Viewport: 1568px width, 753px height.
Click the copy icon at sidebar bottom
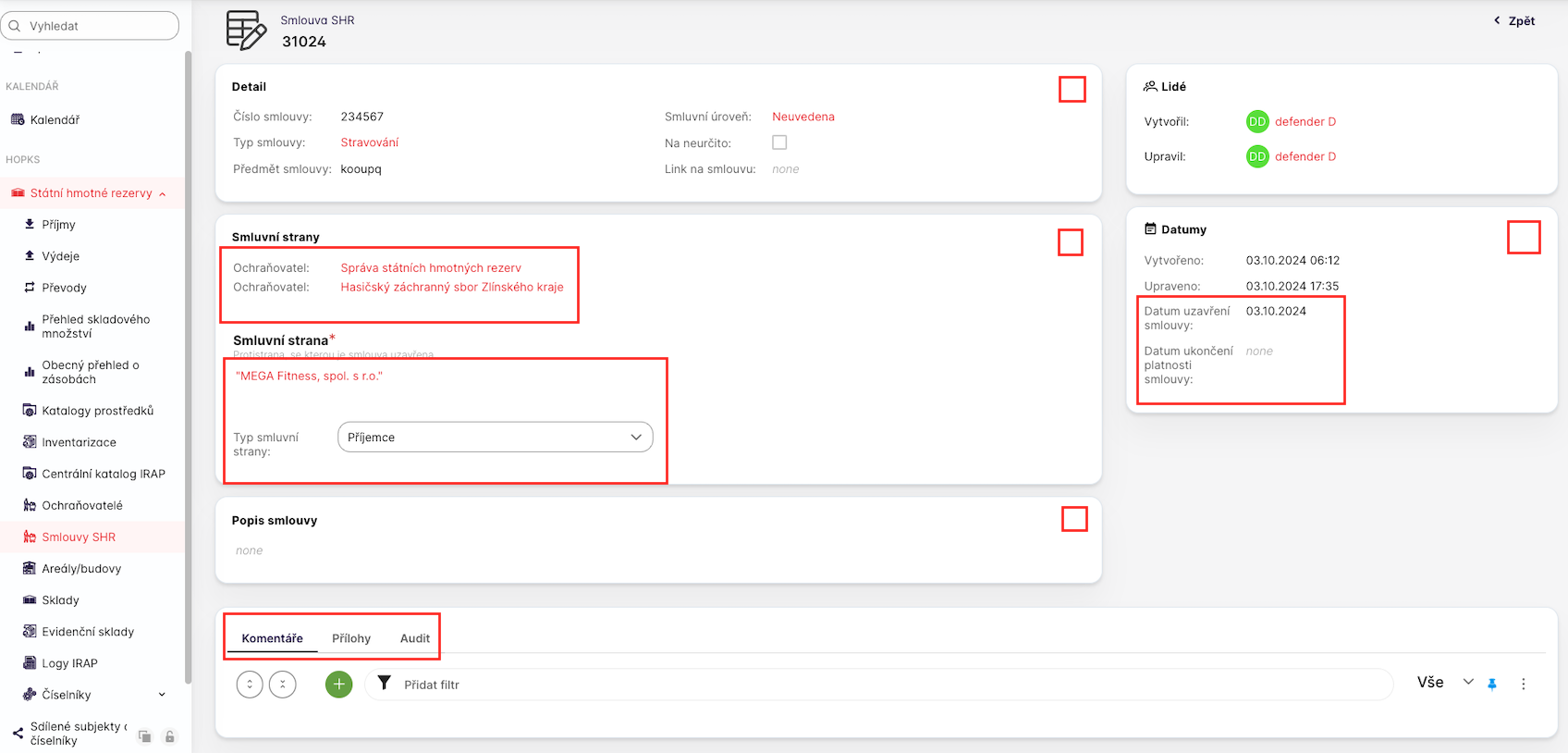tap(144, 736)
